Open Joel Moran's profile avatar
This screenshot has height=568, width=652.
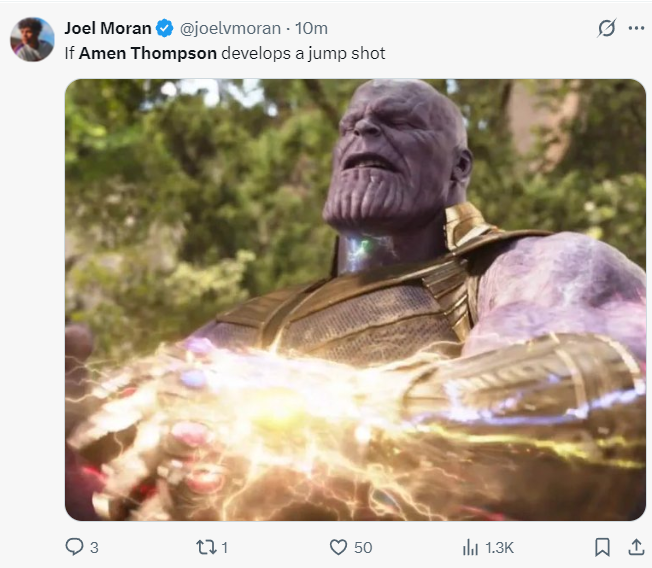(x=32, y=39)
